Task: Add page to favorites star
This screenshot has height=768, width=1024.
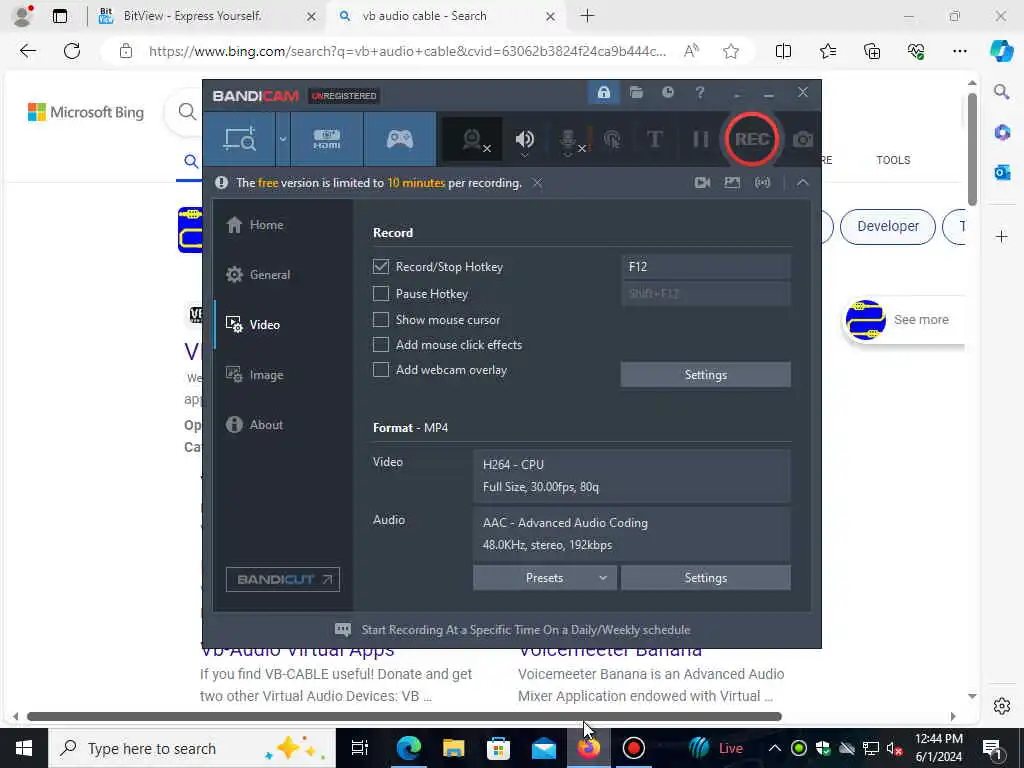Action: (731, 51)
